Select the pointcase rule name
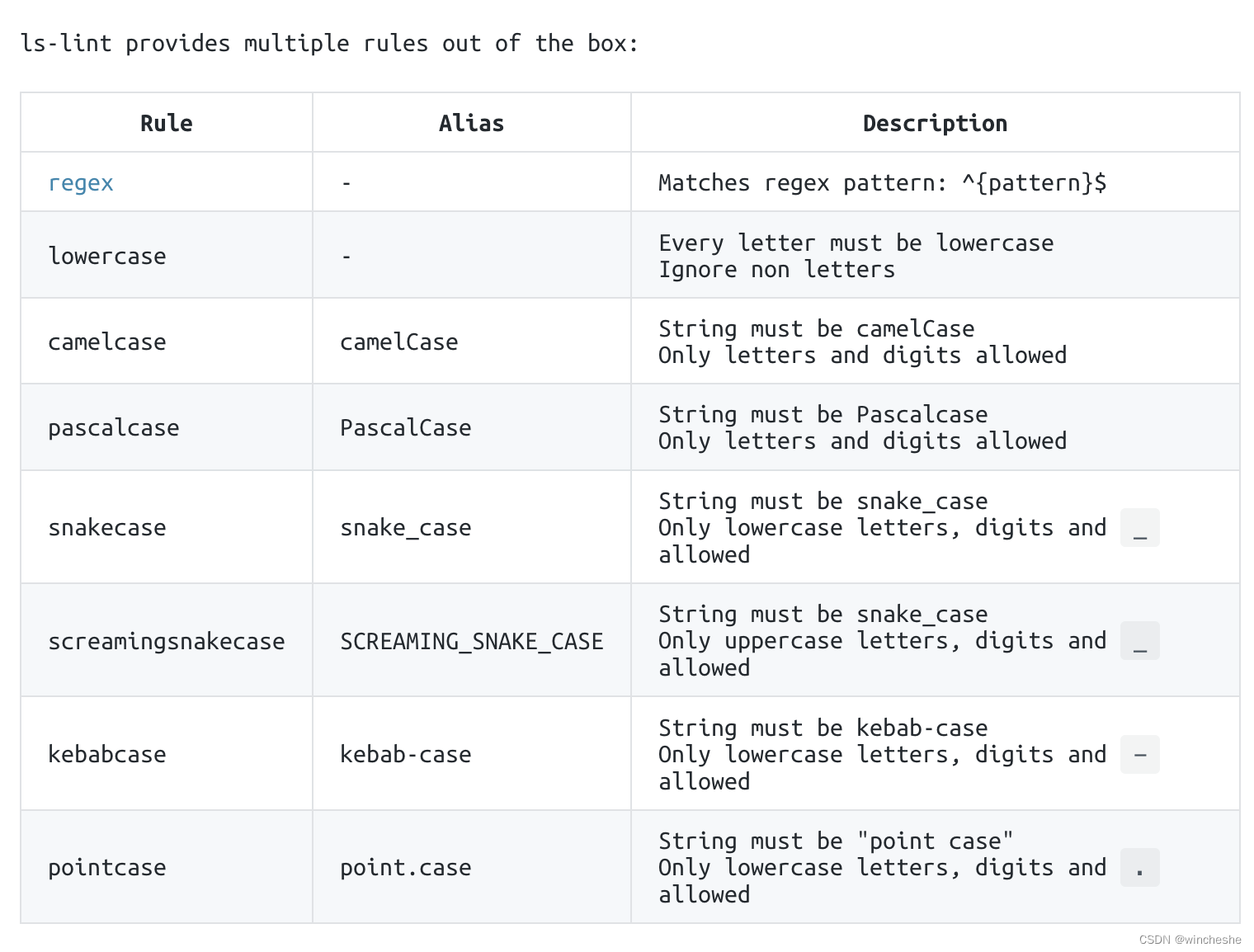This screenshot has width=1254, height=952. [107, 868]
